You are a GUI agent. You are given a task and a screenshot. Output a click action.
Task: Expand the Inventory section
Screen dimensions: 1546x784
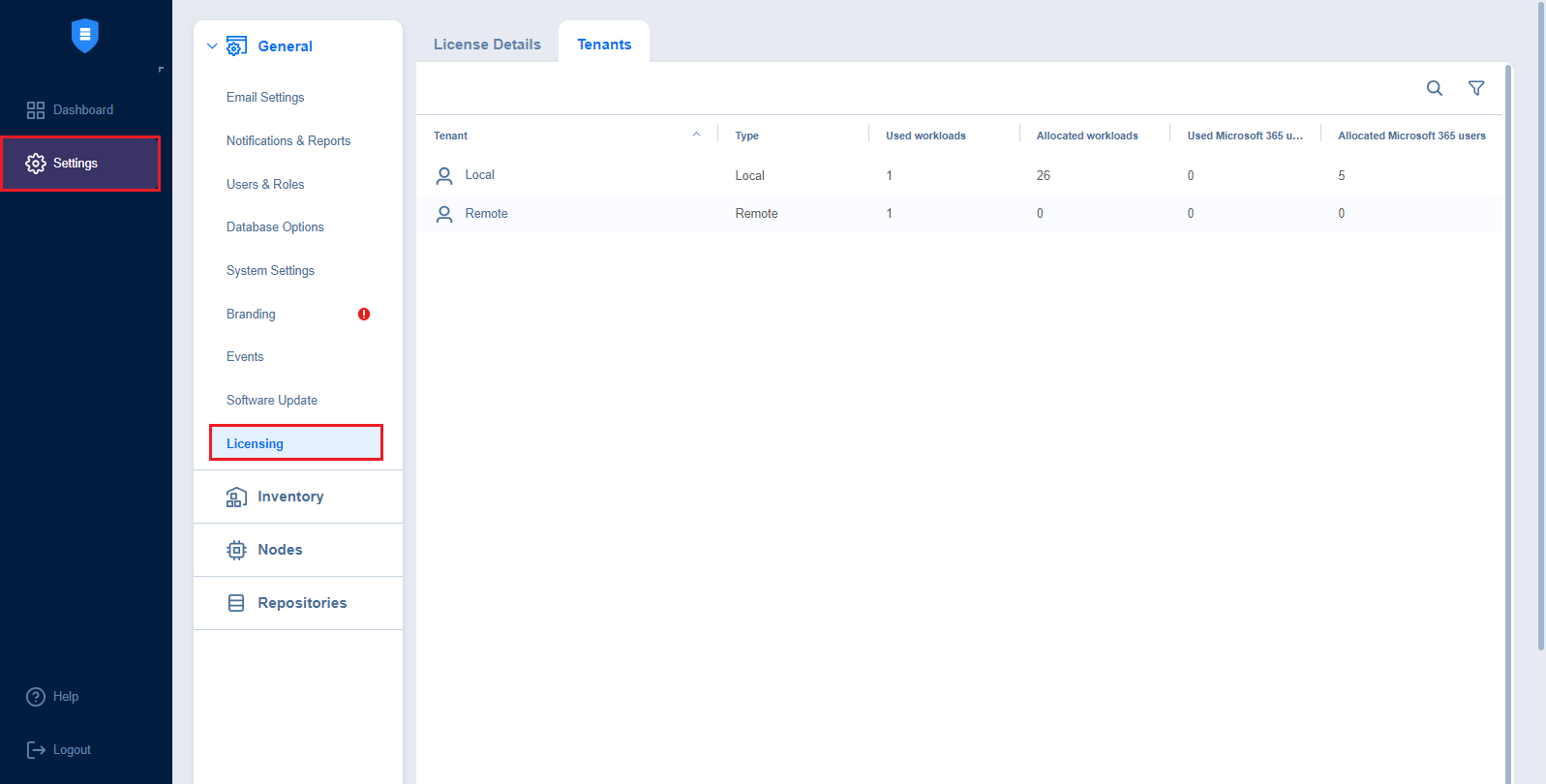click(x=289, y=497)
